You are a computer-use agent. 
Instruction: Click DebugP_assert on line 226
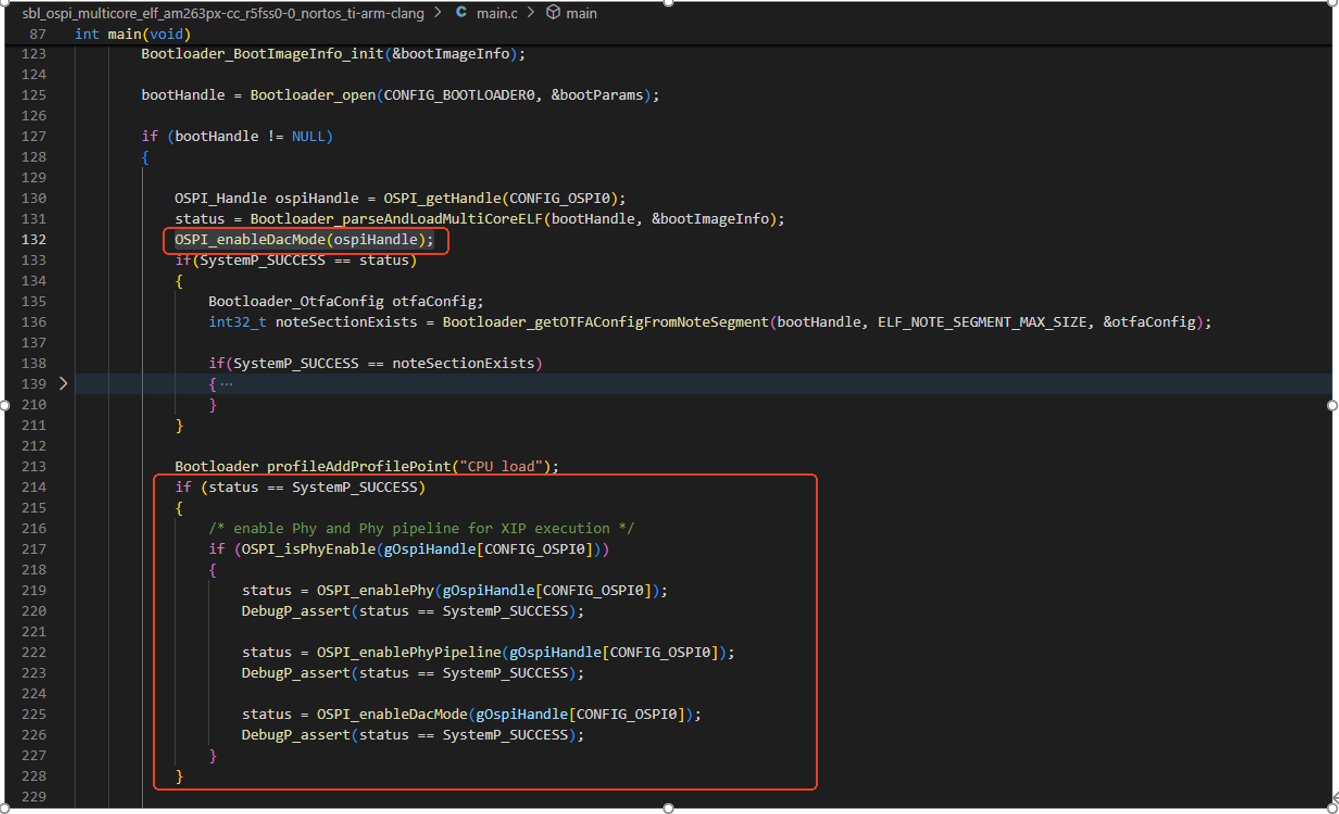(x=296, y=735)
